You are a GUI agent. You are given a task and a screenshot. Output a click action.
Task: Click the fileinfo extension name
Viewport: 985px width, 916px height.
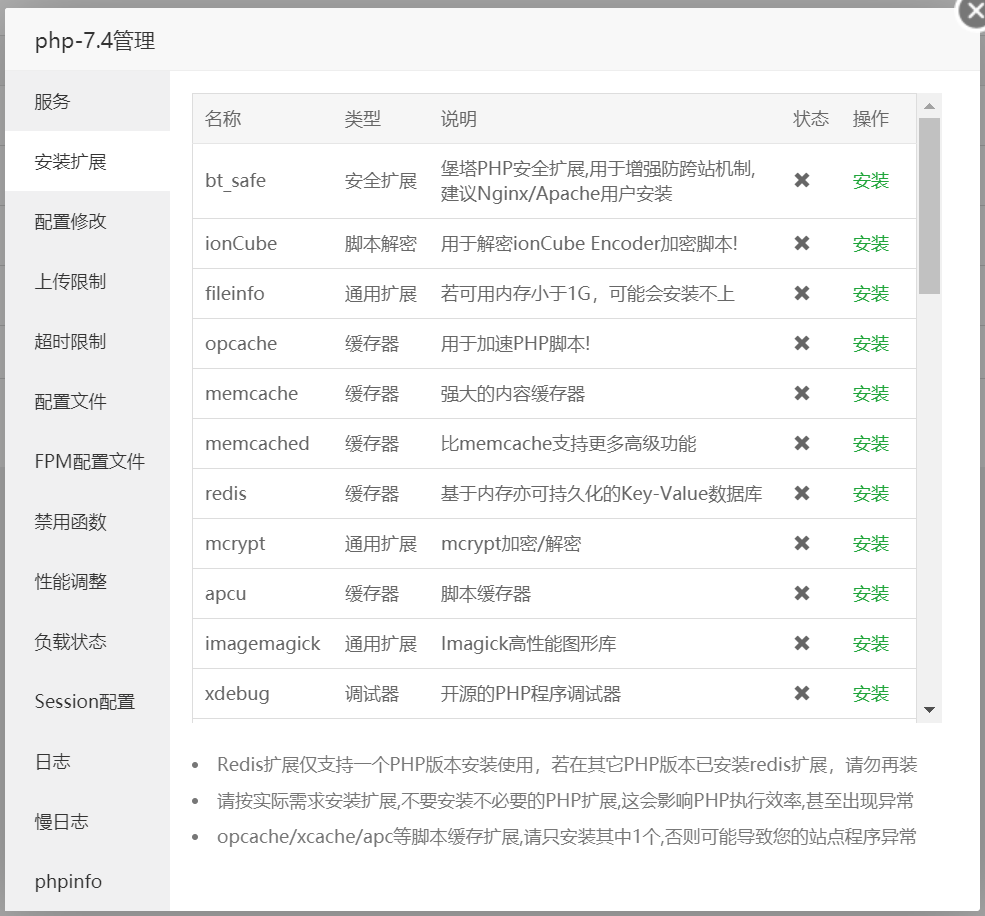coord(234,293)
